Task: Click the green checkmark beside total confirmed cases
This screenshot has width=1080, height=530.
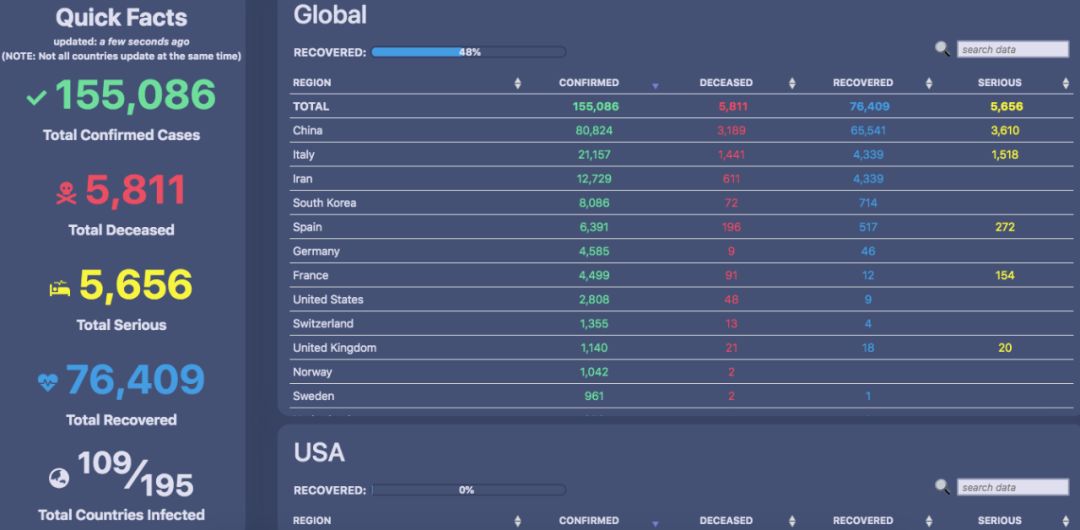Action: (x=37, y=97)
